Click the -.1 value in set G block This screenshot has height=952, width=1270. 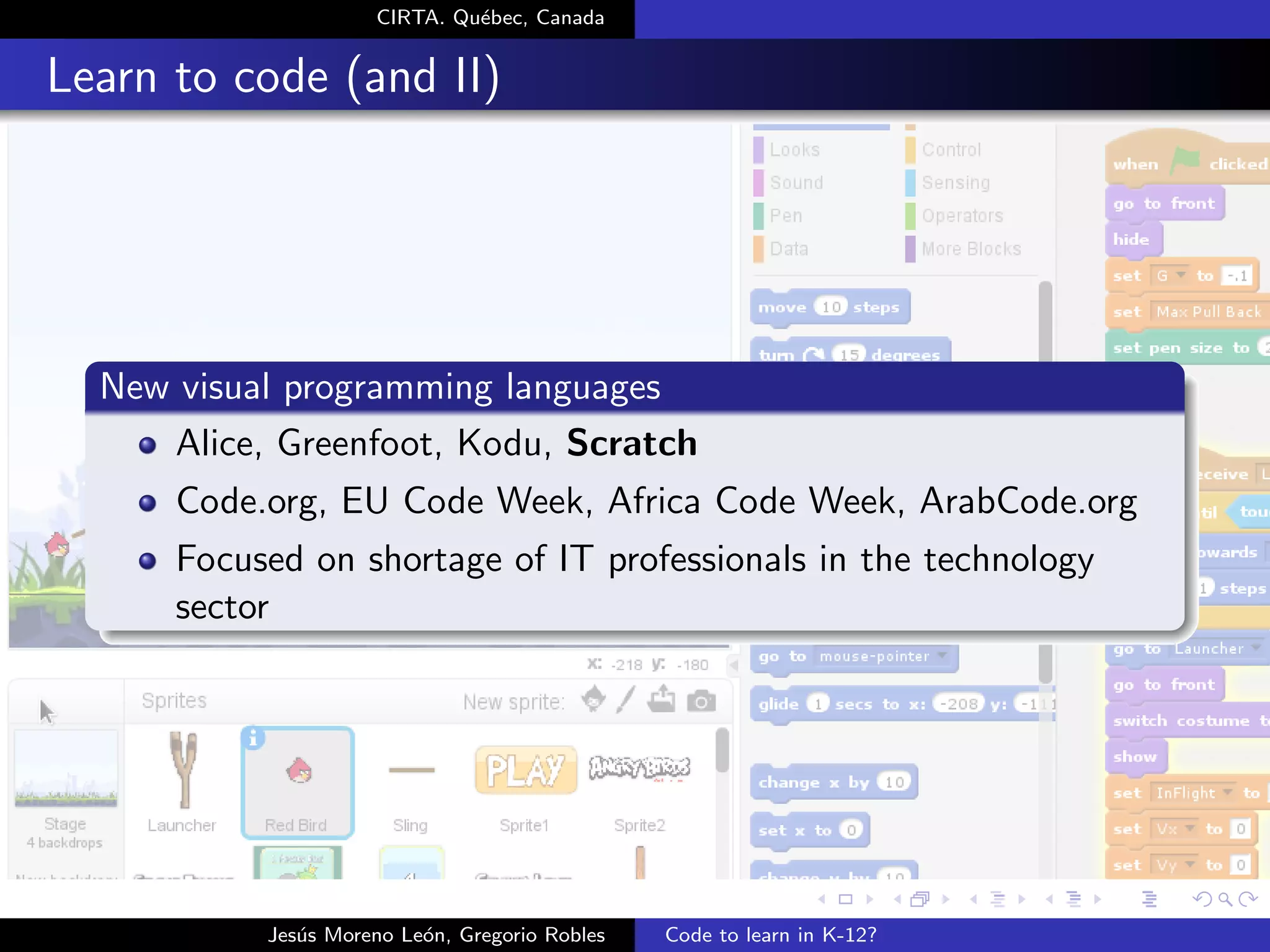[1237, 275]
